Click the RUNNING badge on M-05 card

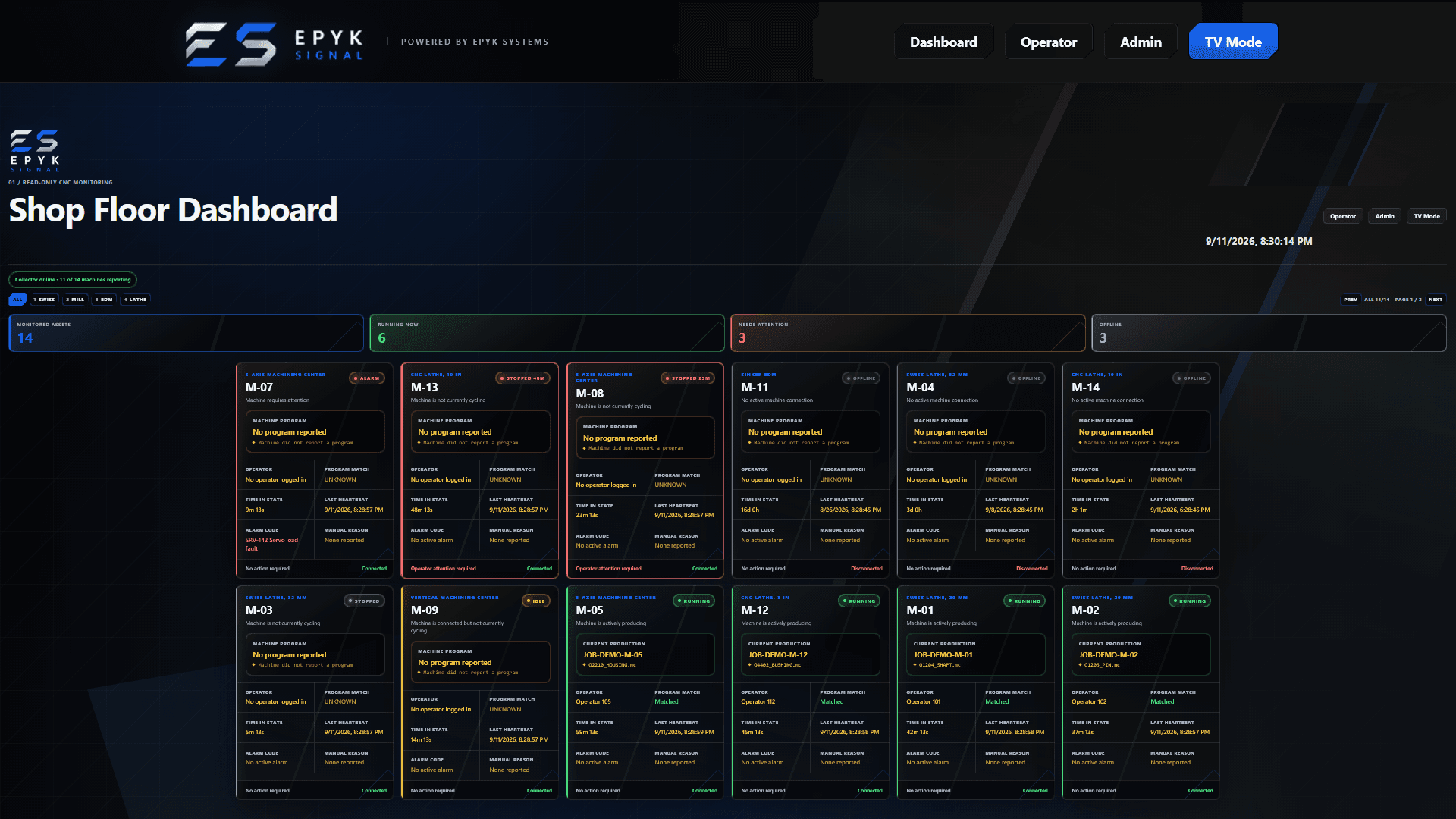point(694,601)
